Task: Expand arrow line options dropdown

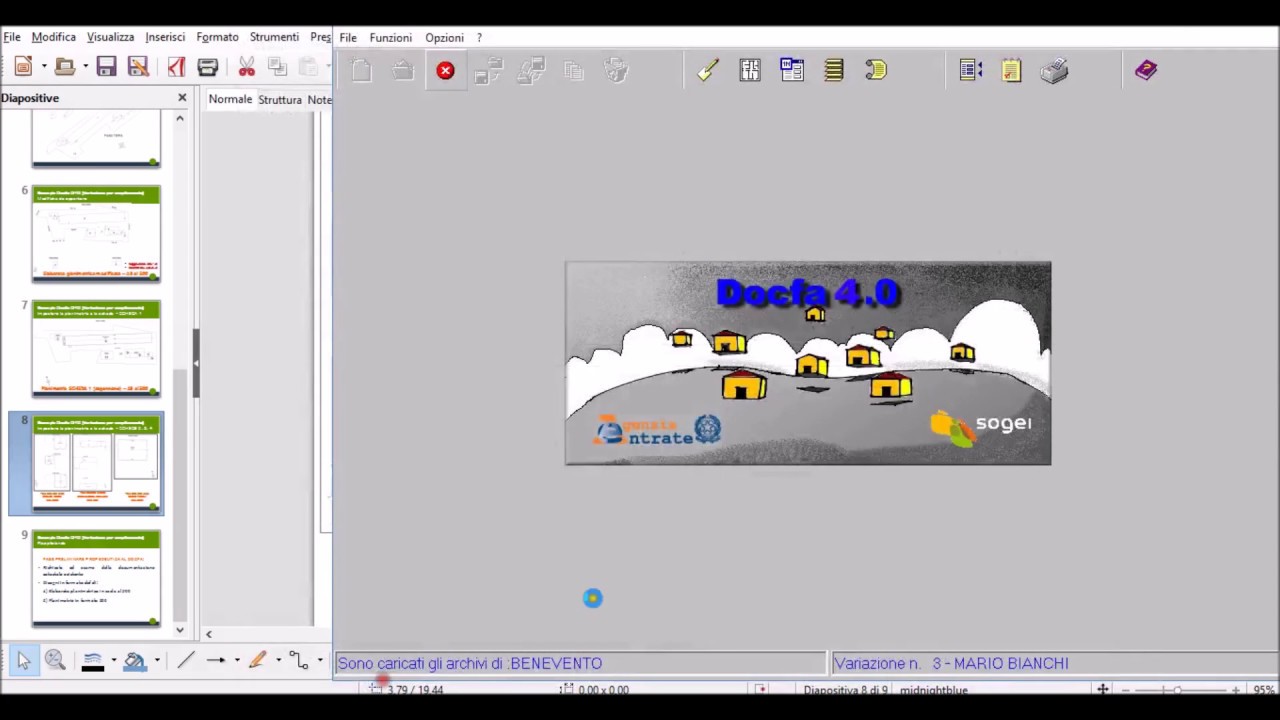Action: [237, 660]
